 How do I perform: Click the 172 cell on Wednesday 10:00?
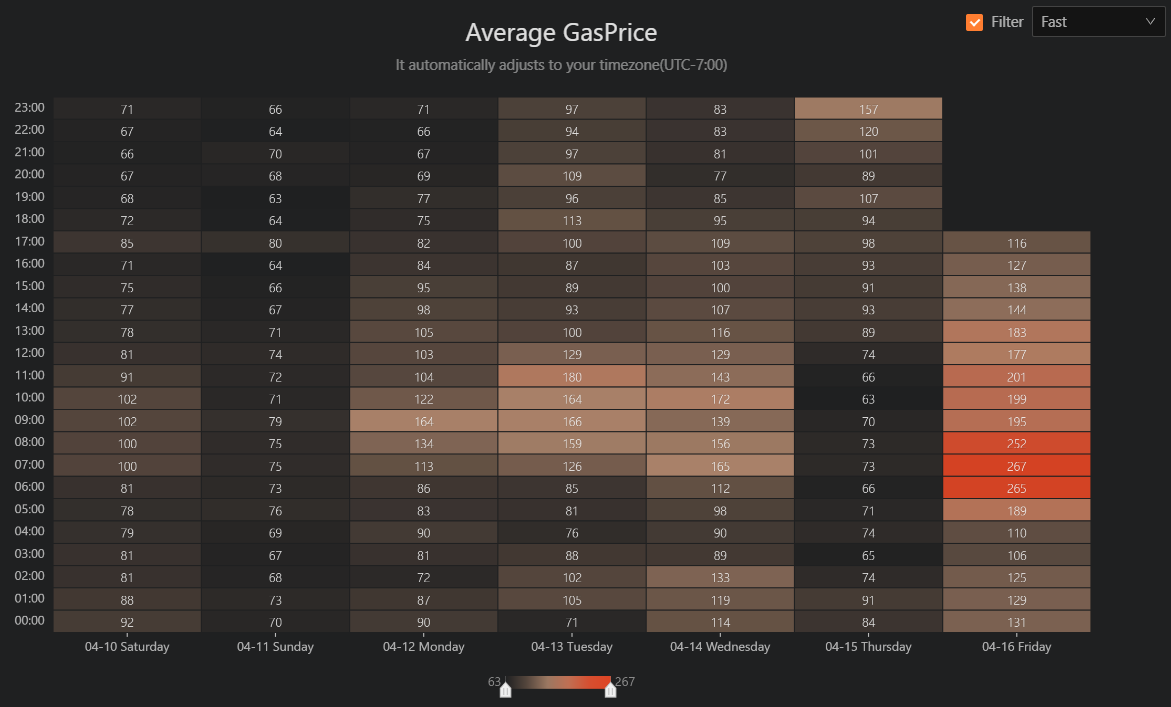pos(720,399)
